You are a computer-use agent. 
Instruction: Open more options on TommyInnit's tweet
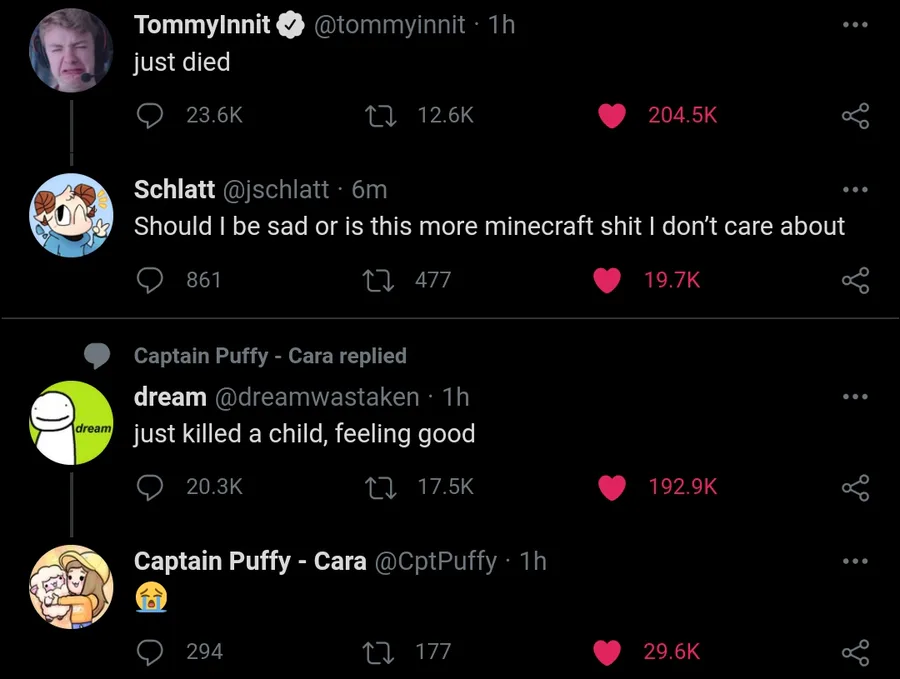[x=855, y=24]
